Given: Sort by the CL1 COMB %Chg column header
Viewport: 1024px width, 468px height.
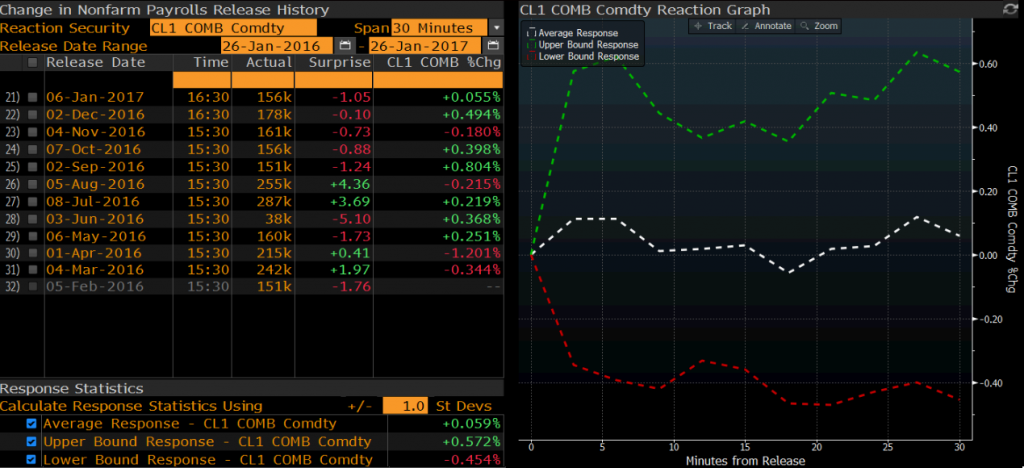Looking at the screenshot, I should (443, 63).
